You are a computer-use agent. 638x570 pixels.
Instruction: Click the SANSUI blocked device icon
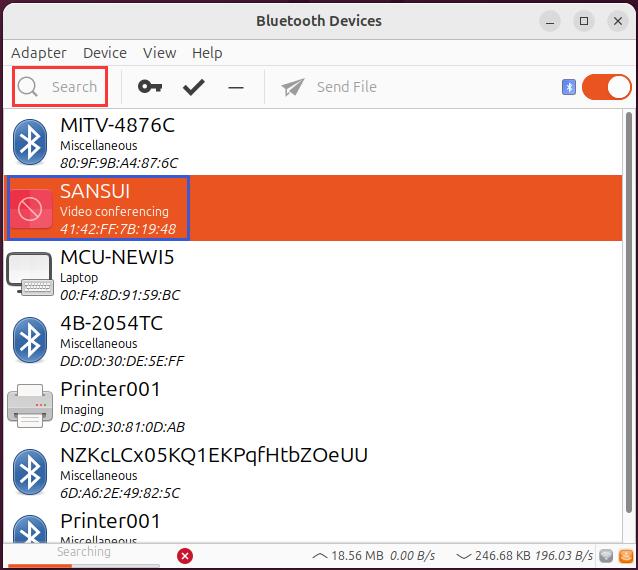tap(30, 210)
